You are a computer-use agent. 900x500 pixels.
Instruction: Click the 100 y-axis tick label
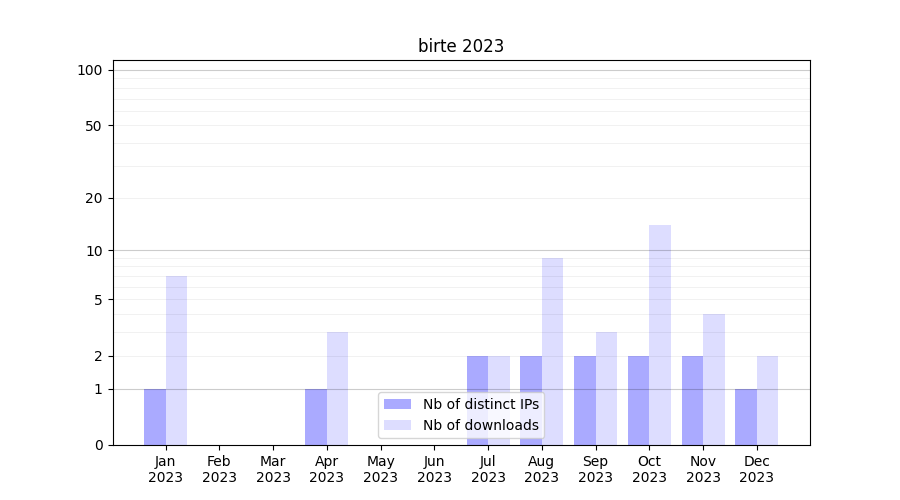click(x=90, y=70)
